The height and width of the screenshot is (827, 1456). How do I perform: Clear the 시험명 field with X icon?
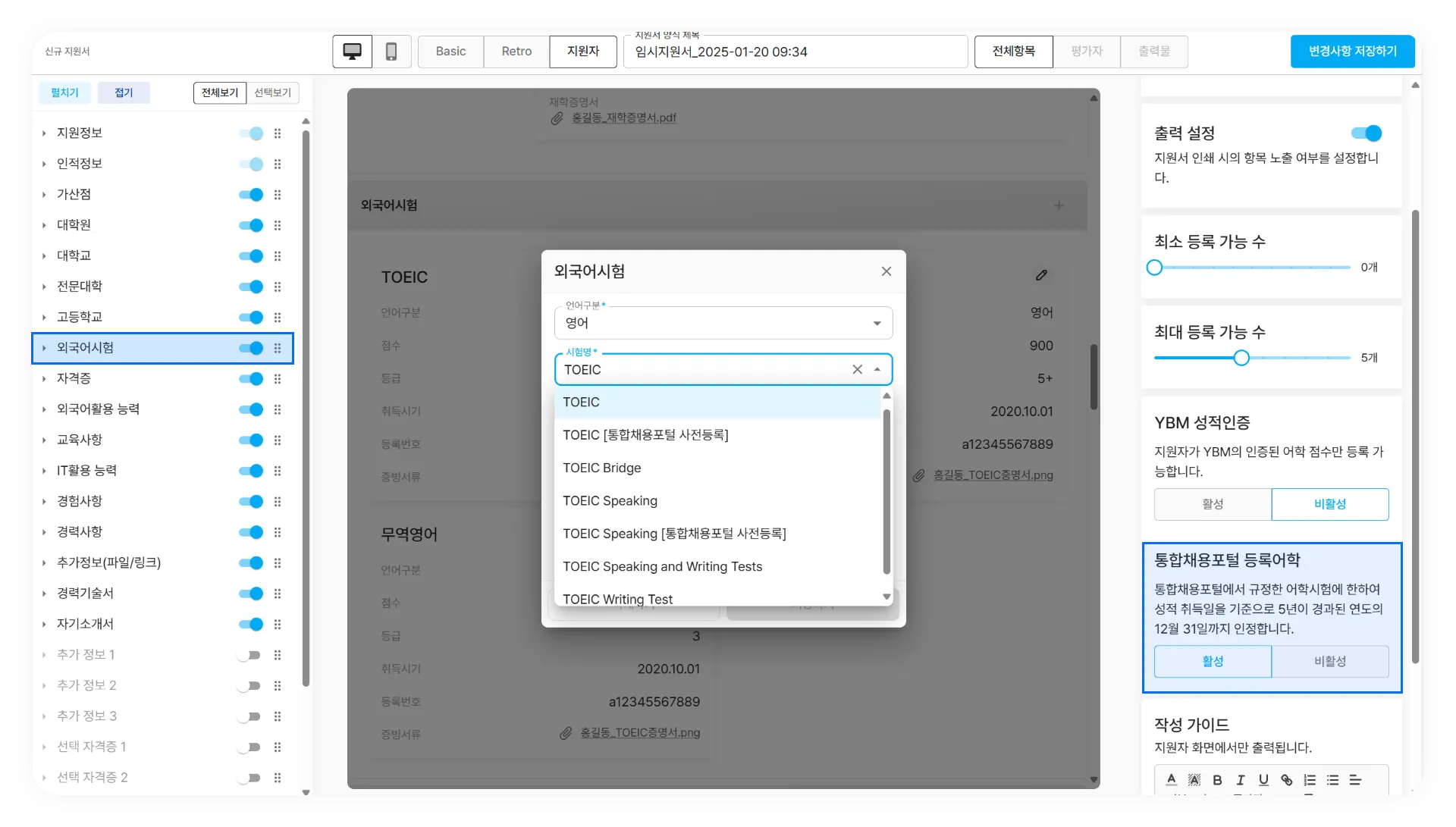(857, 369)
